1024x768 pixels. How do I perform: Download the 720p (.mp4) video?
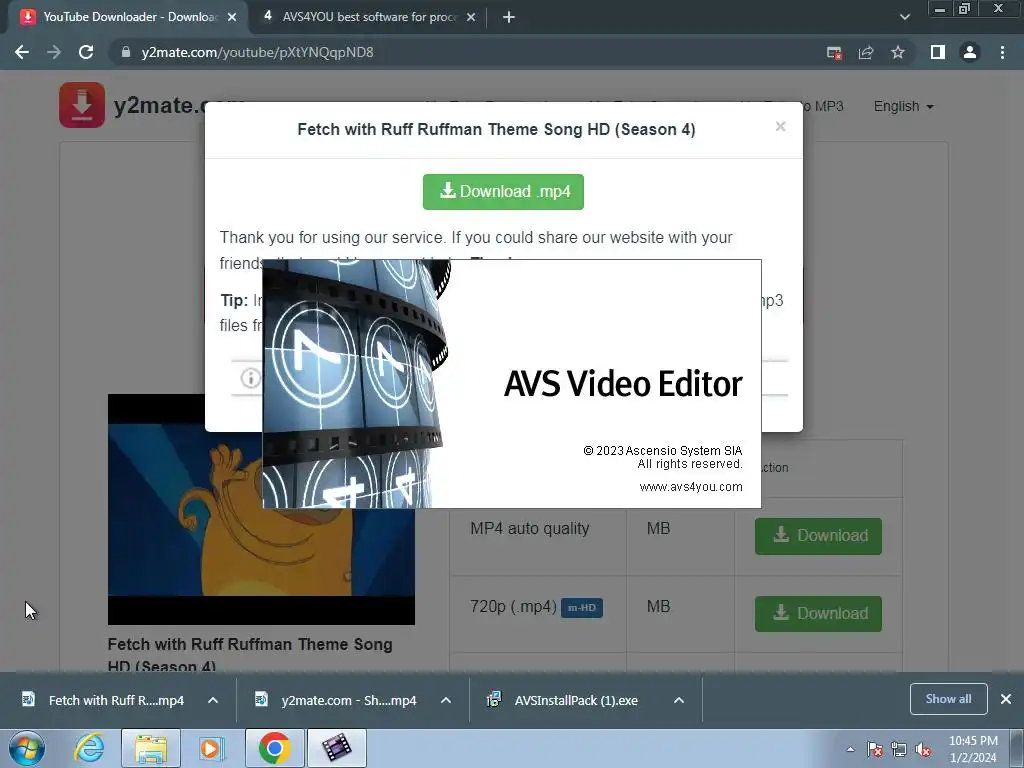818,614
